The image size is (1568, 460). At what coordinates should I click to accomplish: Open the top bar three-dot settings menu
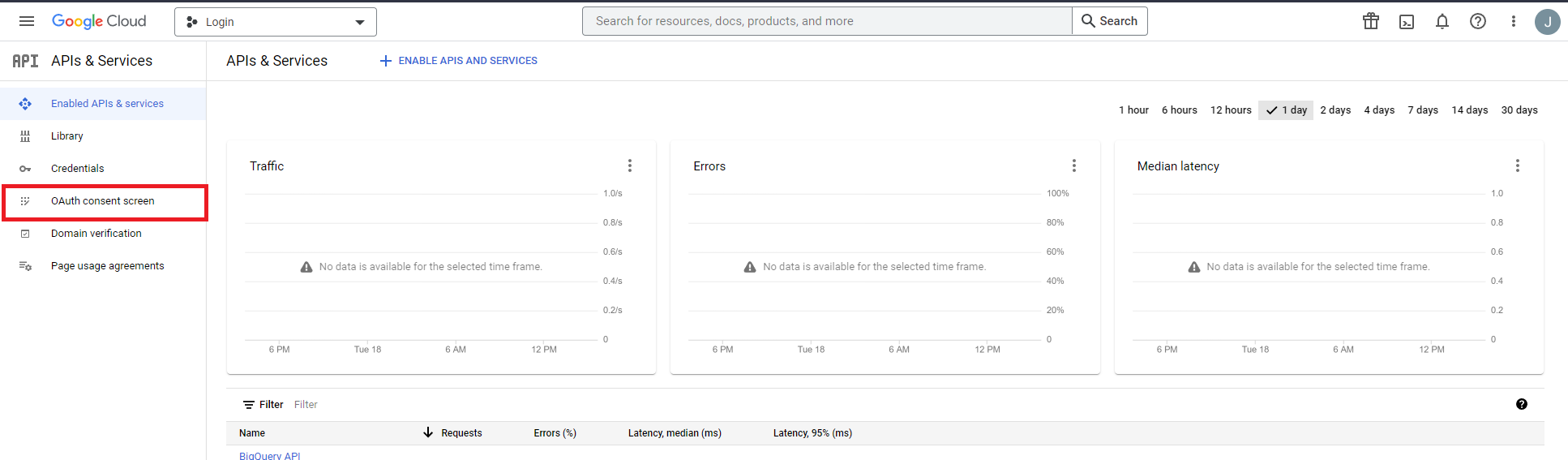point(1513,21)
